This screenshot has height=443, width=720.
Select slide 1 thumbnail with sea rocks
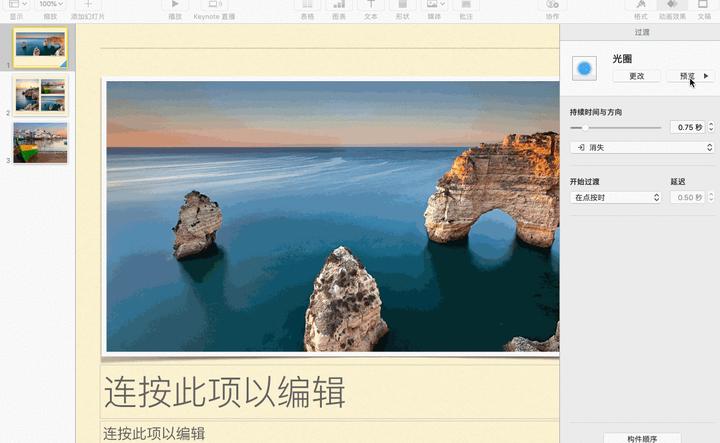point(40,48)
